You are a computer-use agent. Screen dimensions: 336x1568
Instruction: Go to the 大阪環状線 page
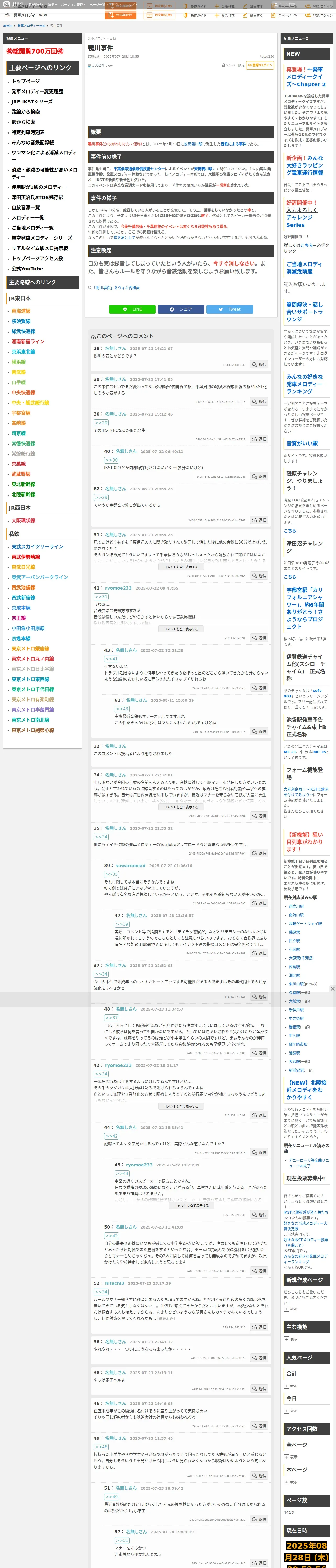coord(23,520)
